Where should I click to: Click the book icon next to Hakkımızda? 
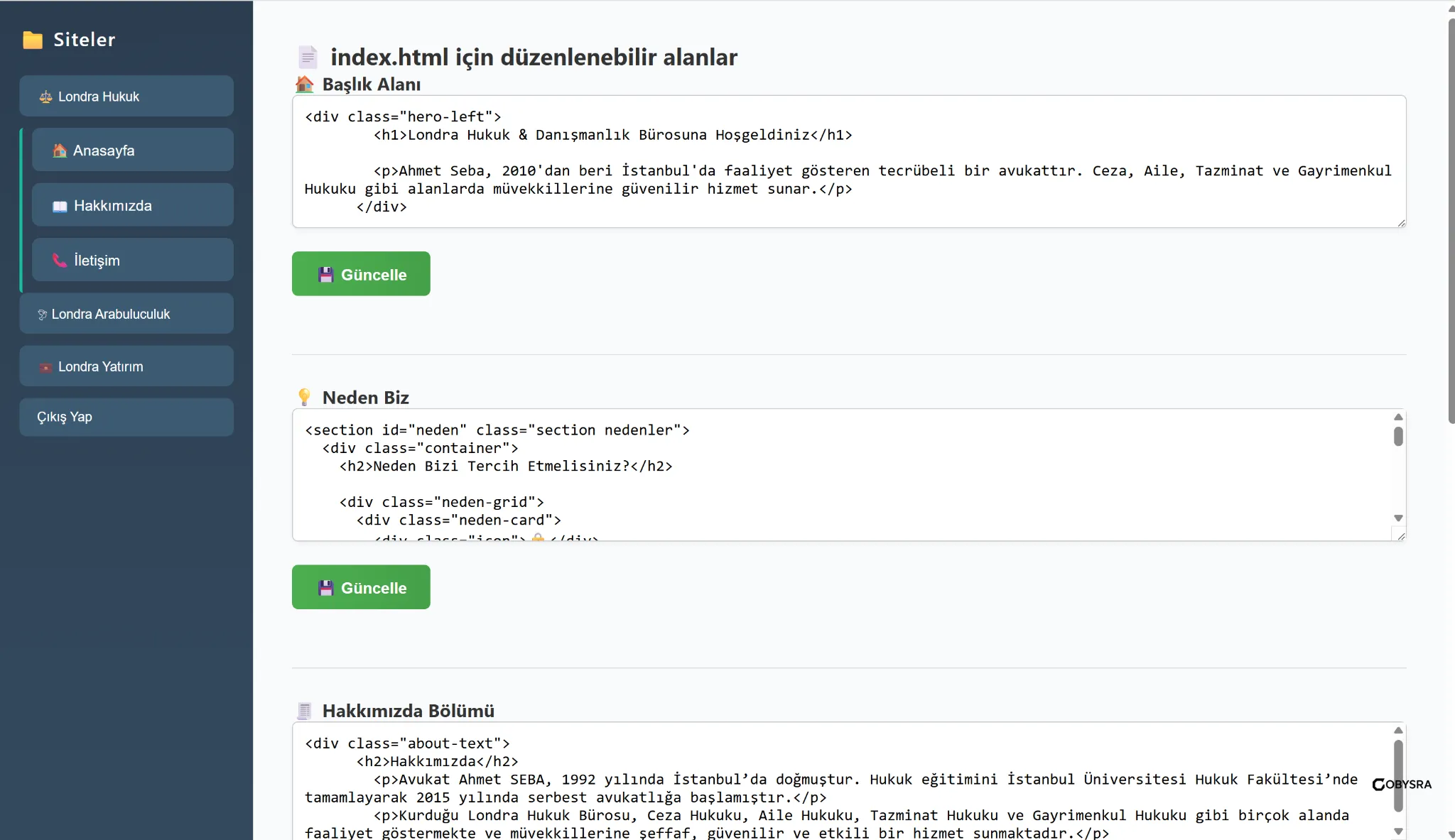pos(60,206)
